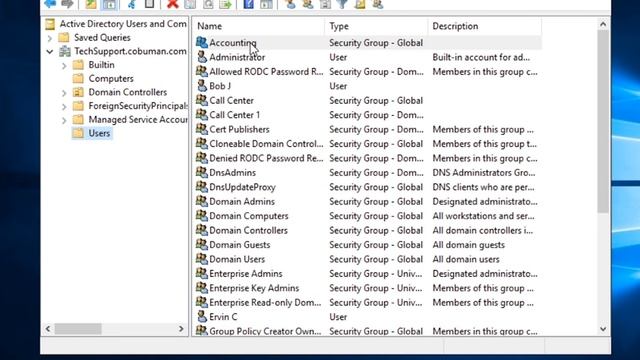Click tree pane horizontal scrollbar thumb
This screenshot has width=640, height=360.
pyautogui.click(x=78, y=329)
